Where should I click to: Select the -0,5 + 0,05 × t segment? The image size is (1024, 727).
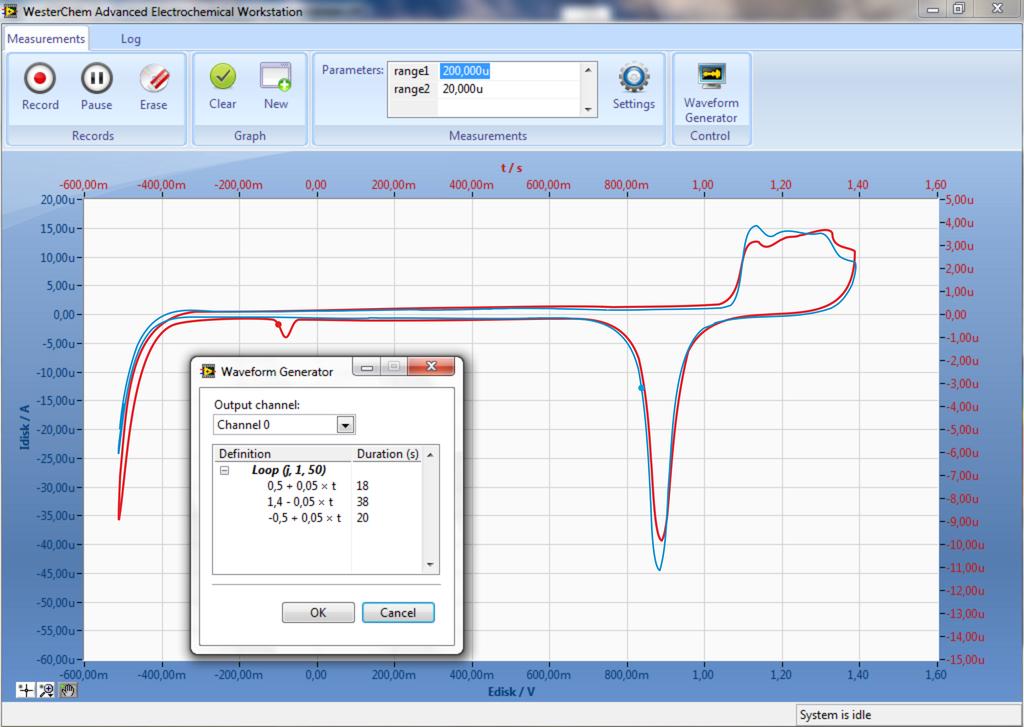pos(304,518)
